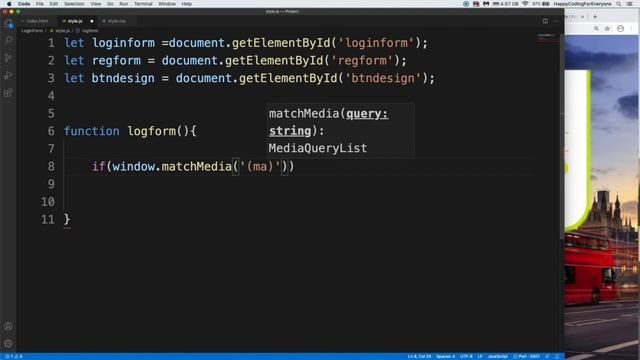This screenshot has width=640, height=360.
Task: Open the Selection menu
Action: [x=74, y=4]
